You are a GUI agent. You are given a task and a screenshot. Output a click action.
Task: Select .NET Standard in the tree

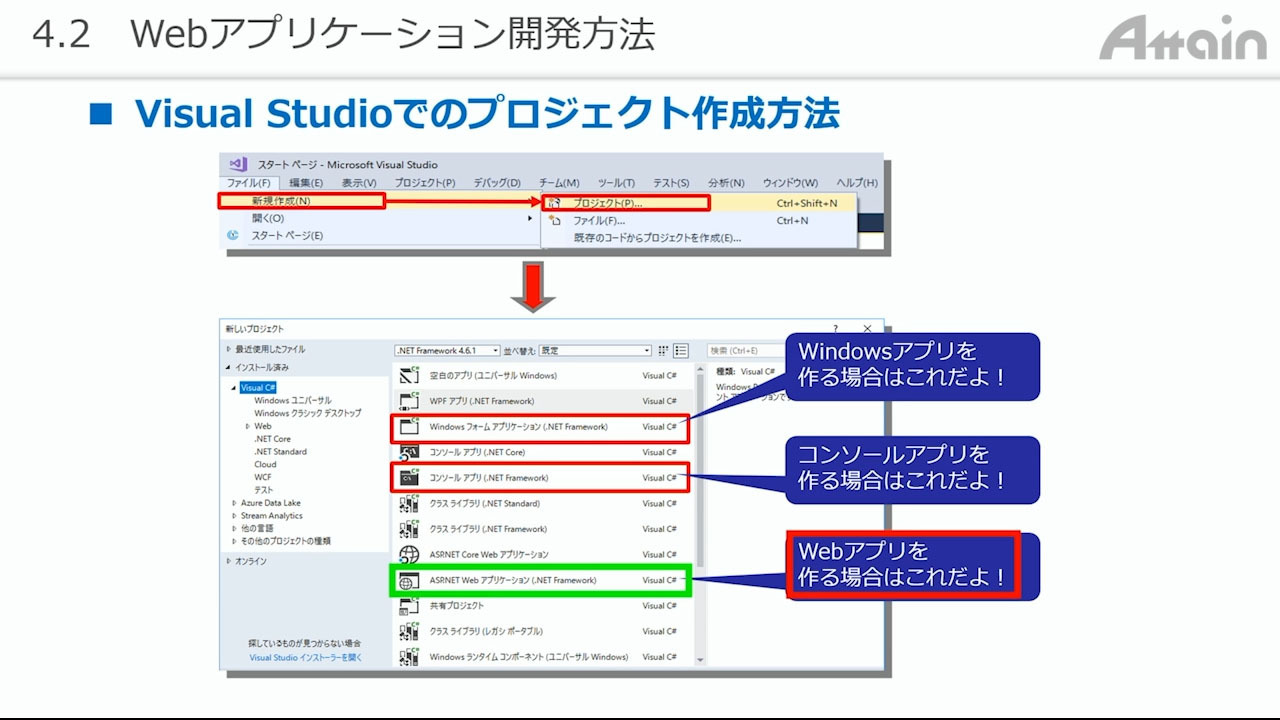tap(280, 452)
